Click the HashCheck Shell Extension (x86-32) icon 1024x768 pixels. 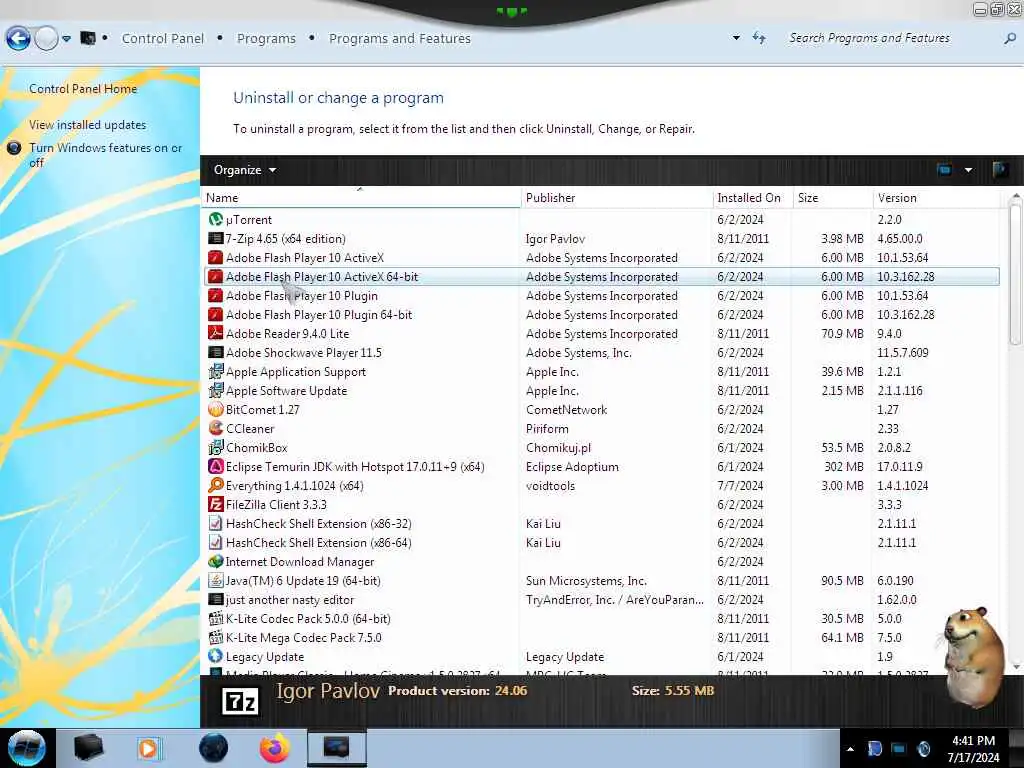click(x=216, y=523)
